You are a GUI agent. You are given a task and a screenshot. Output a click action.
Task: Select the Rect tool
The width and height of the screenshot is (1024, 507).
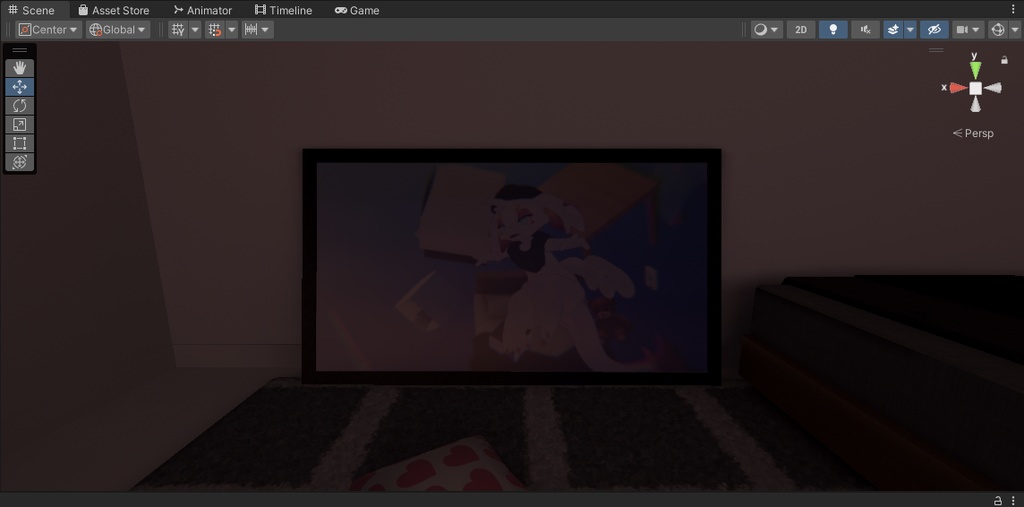pyautogui.click(x=20, y=143)
